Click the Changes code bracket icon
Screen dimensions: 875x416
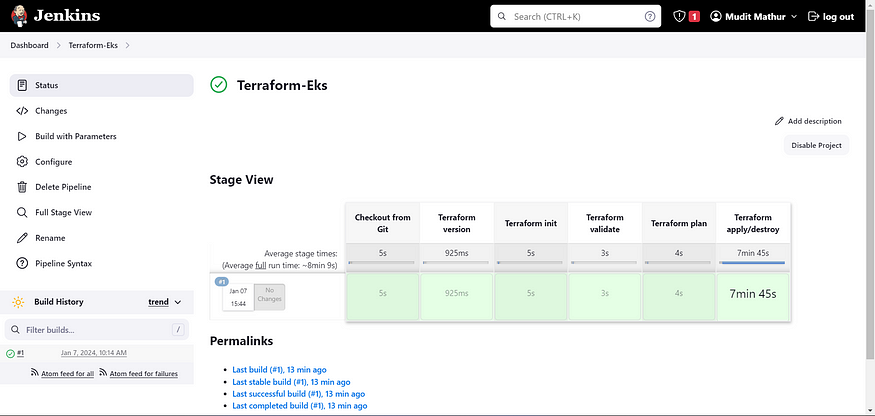pos(22,111)
